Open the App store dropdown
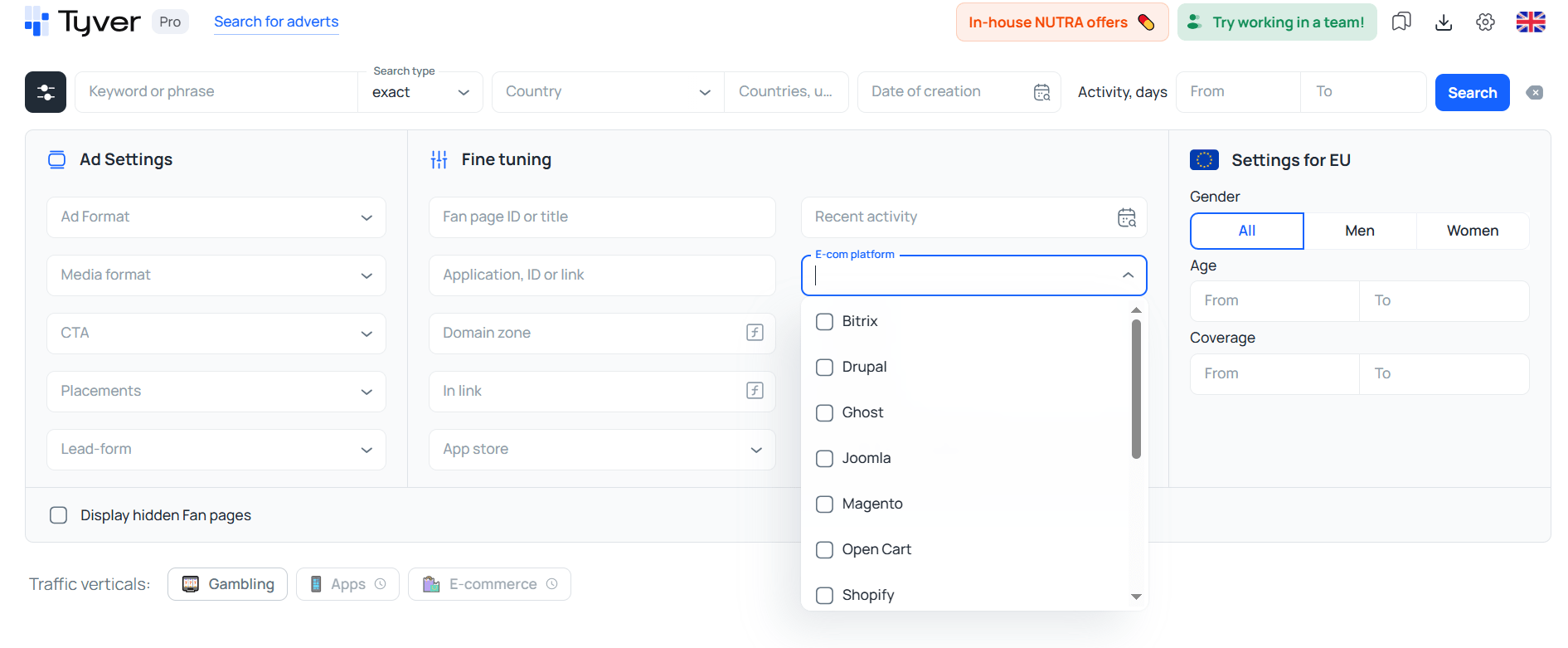Screen dimensions: 1568x648 [x=602, y=450]
